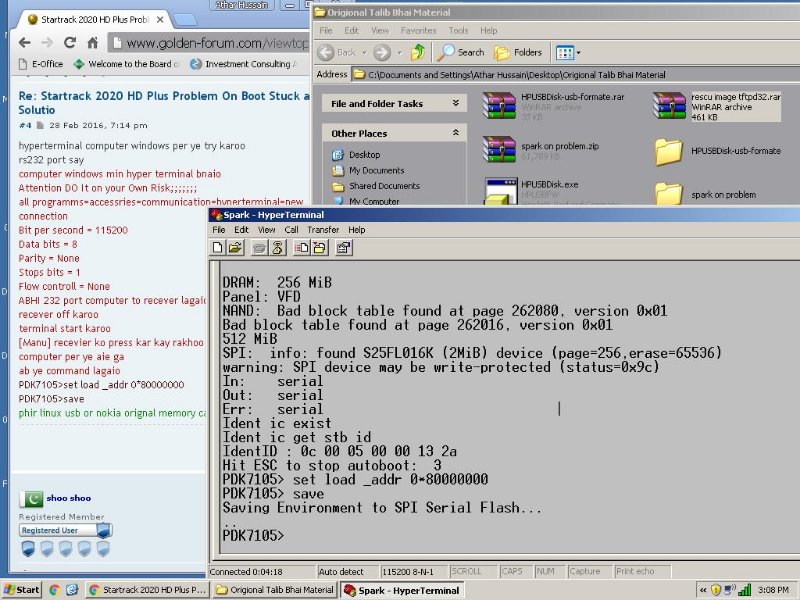Click Internet Explorer icon in Quick Launch
Viewport: 800px width, 600px height.
click(72, 590)
